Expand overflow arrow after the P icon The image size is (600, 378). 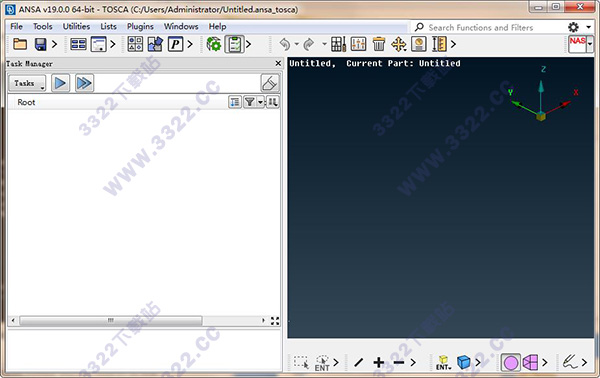(x=190, y=44)
